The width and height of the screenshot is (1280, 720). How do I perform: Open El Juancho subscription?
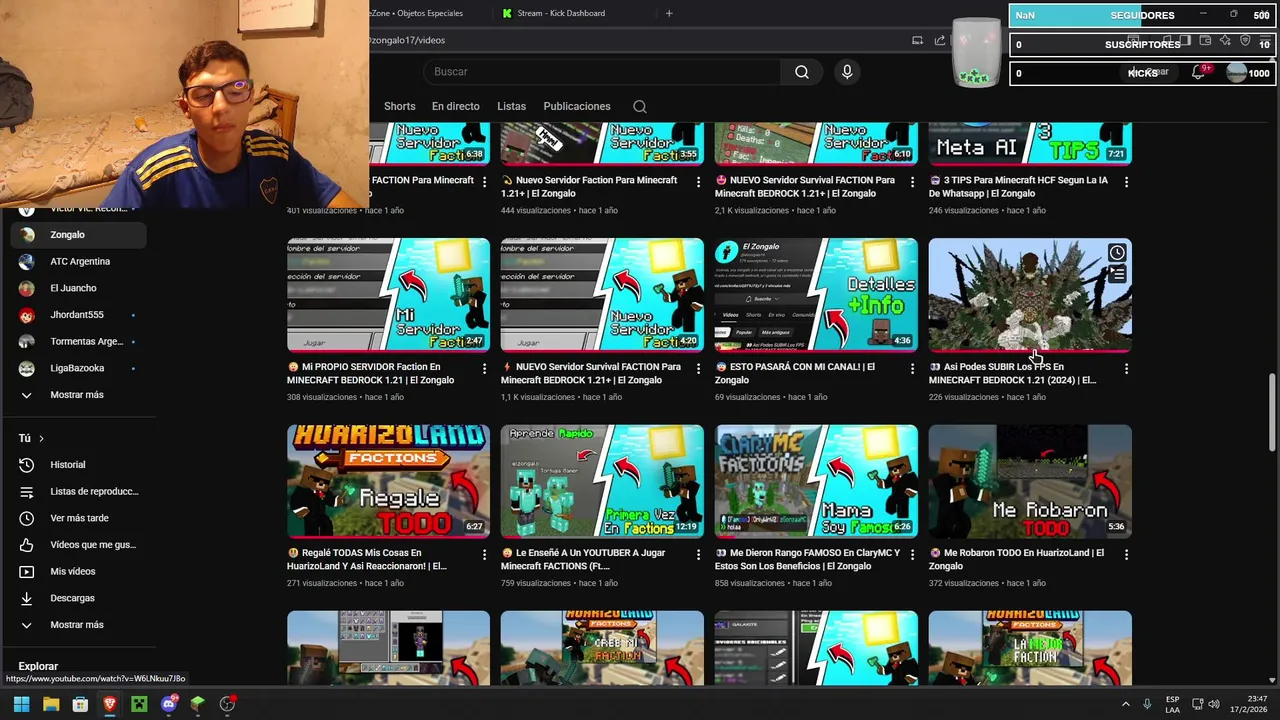click(78, 288)
